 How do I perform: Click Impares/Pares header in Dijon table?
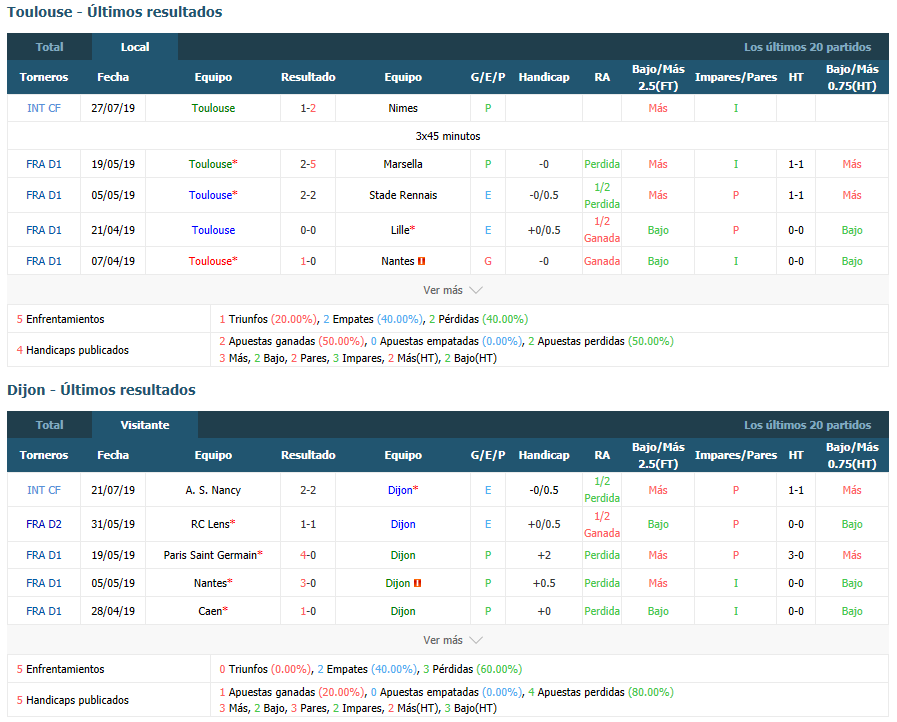[736, 455]
